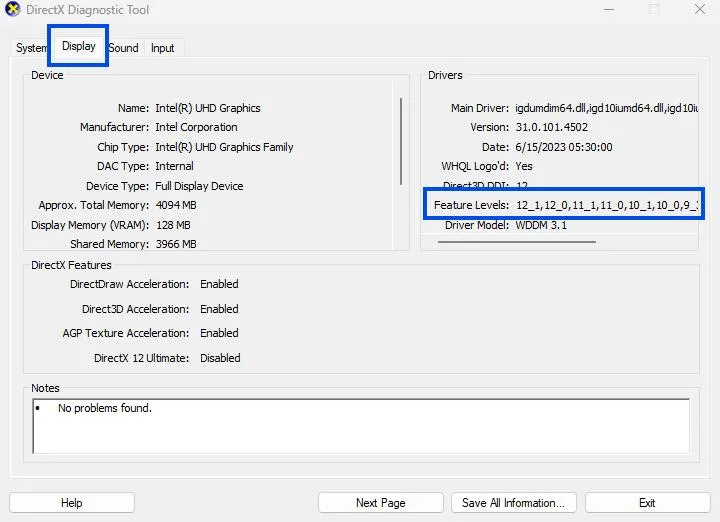Click the driver date '6/15/2023 05:30:00'

click(x=564, y=147)
